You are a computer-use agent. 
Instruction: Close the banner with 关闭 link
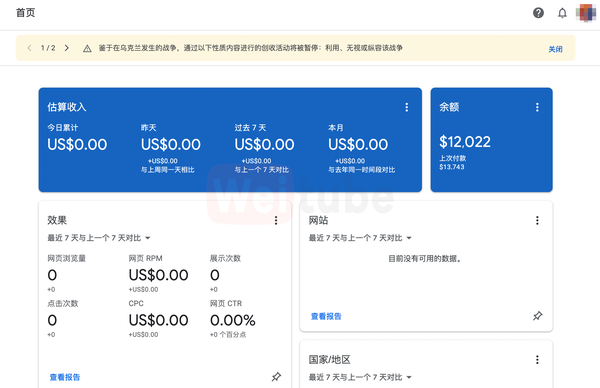(x=555, y=49)
